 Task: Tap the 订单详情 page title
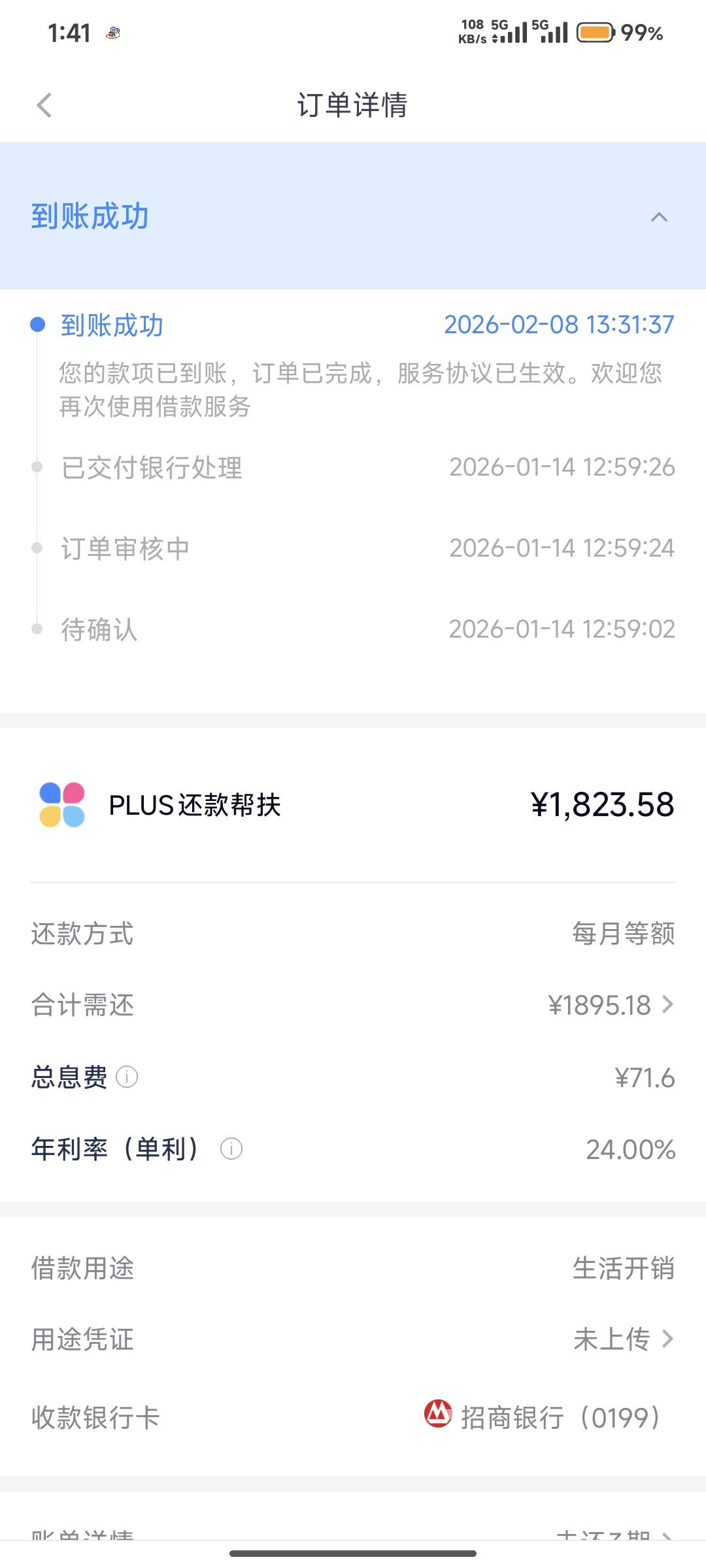tap(352, 105)
